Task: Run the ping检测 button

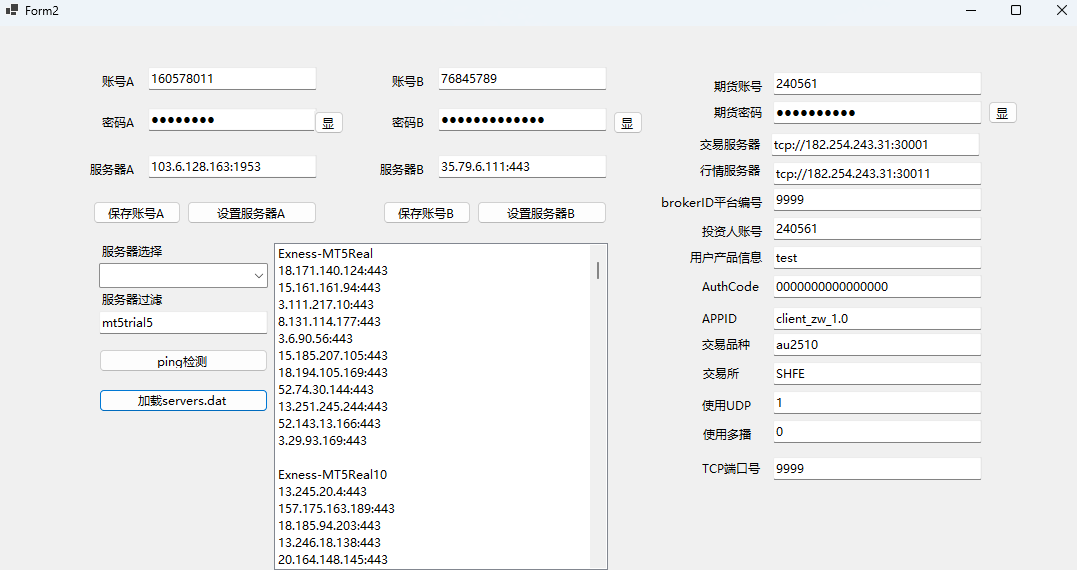Action: point(183,361)
